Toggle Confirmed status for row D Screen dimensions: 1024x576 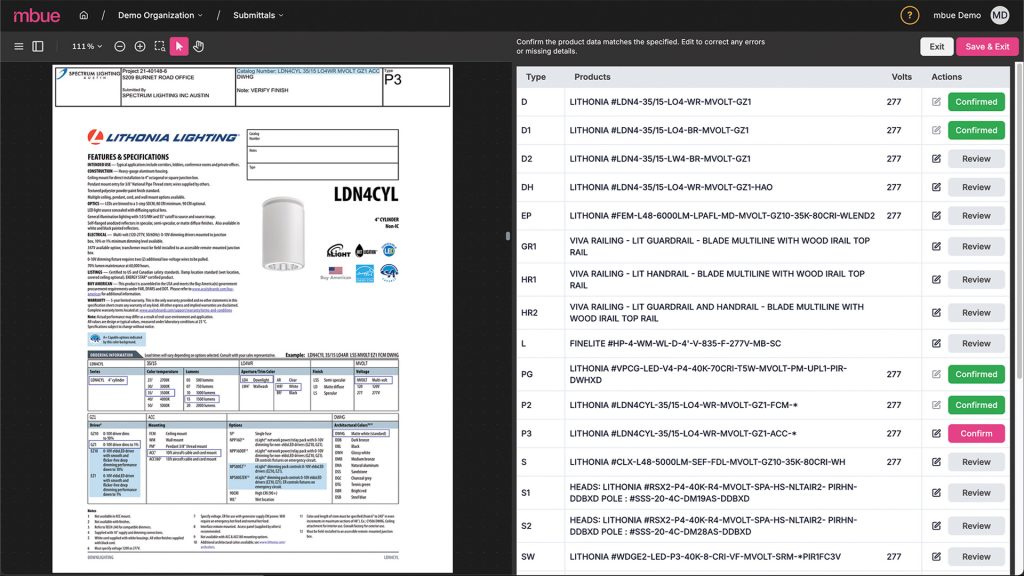(976, 102)
